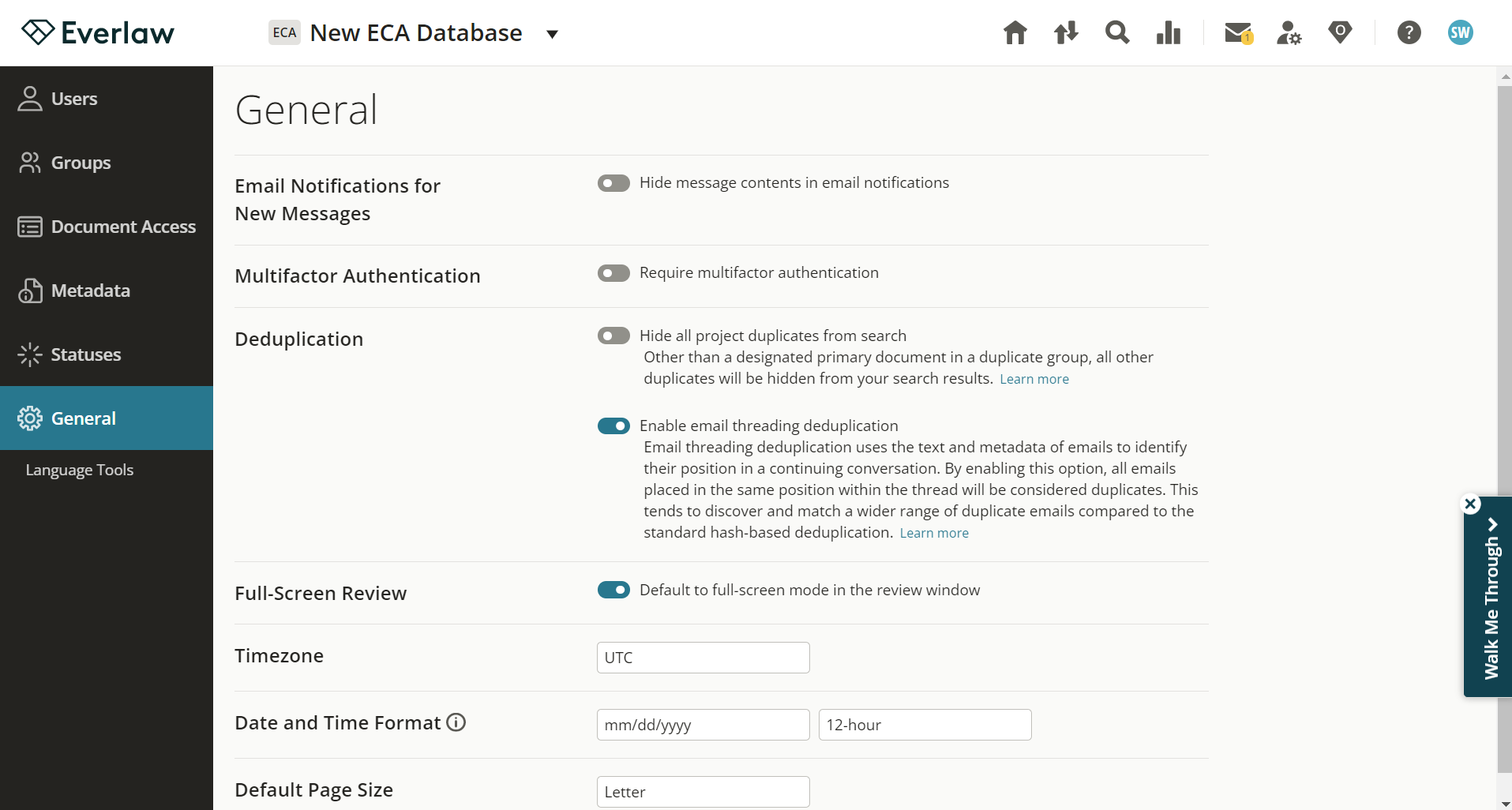The image size is (1512, 810).
Task: Click the New ECA Database project name
Action: (x=416, y=32)
